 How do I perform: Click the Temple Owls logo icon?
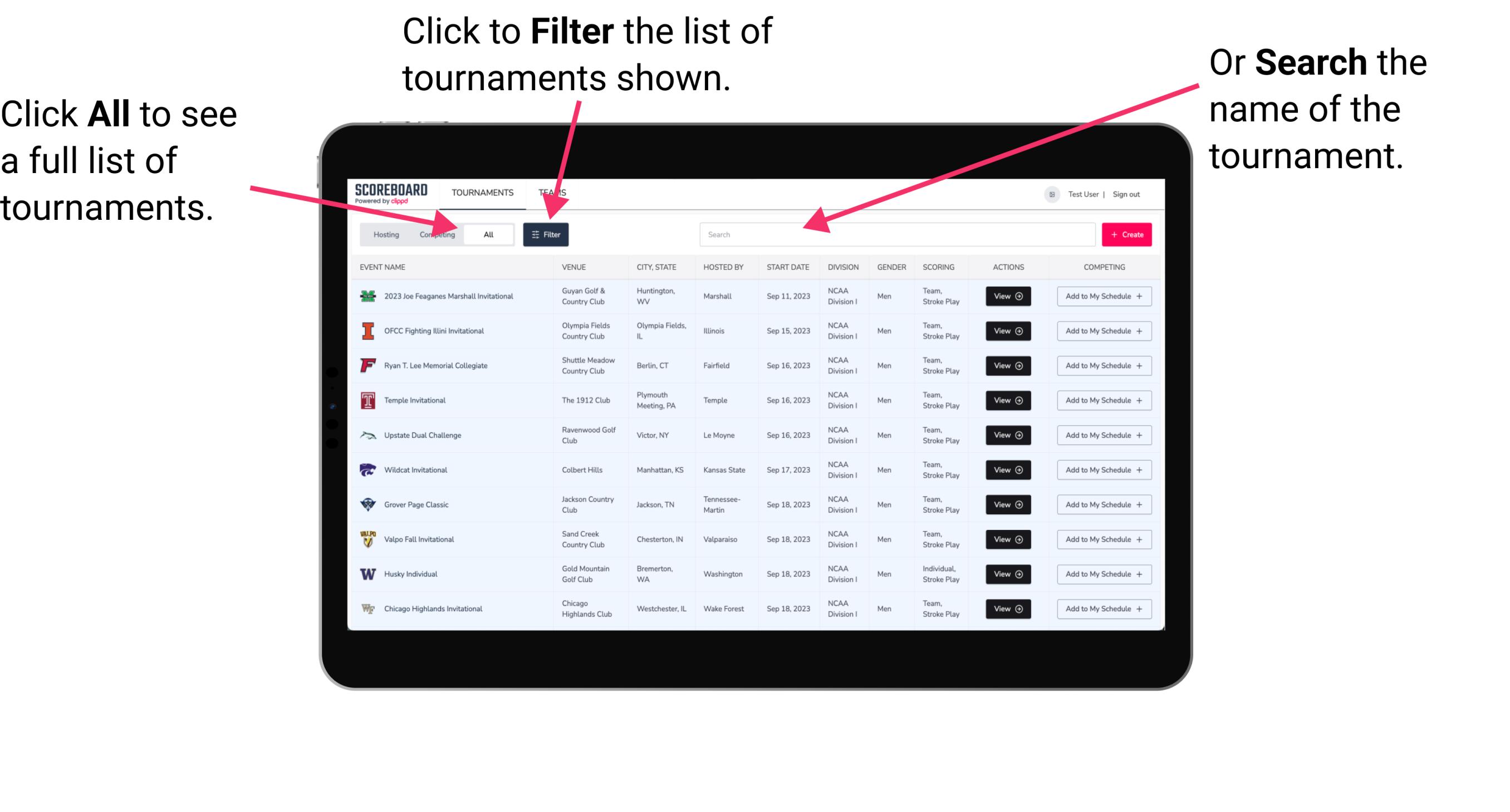pyautogui.click(x=367, y=400)
